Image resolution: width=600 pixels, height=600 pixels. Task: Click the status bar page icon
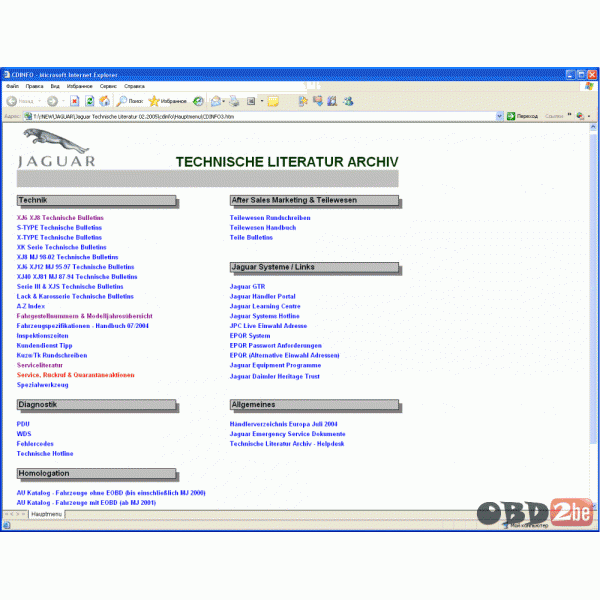(7, 525)
